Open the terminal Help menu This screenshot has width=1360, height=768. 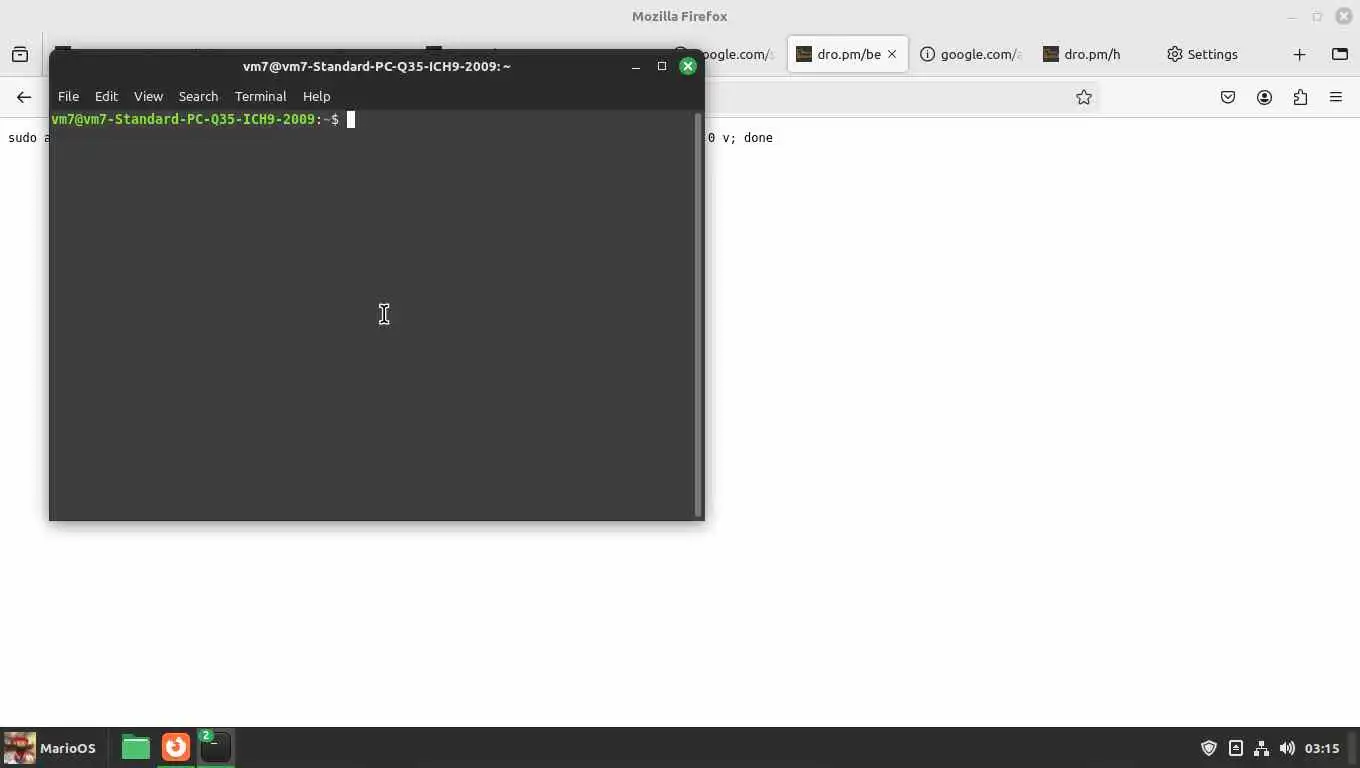pyautogui.click(x=316, y=96)
